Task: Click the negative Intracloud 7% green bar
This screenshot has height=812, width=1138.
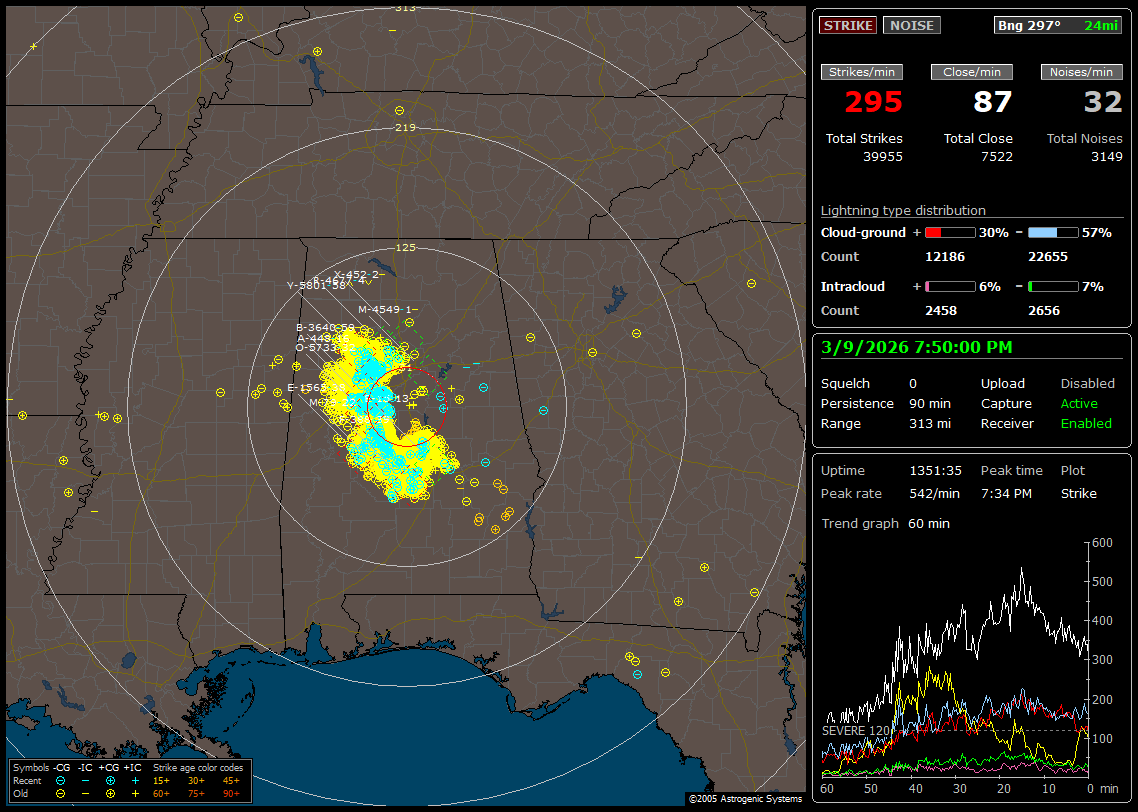Action: (x=1053, y=287)
